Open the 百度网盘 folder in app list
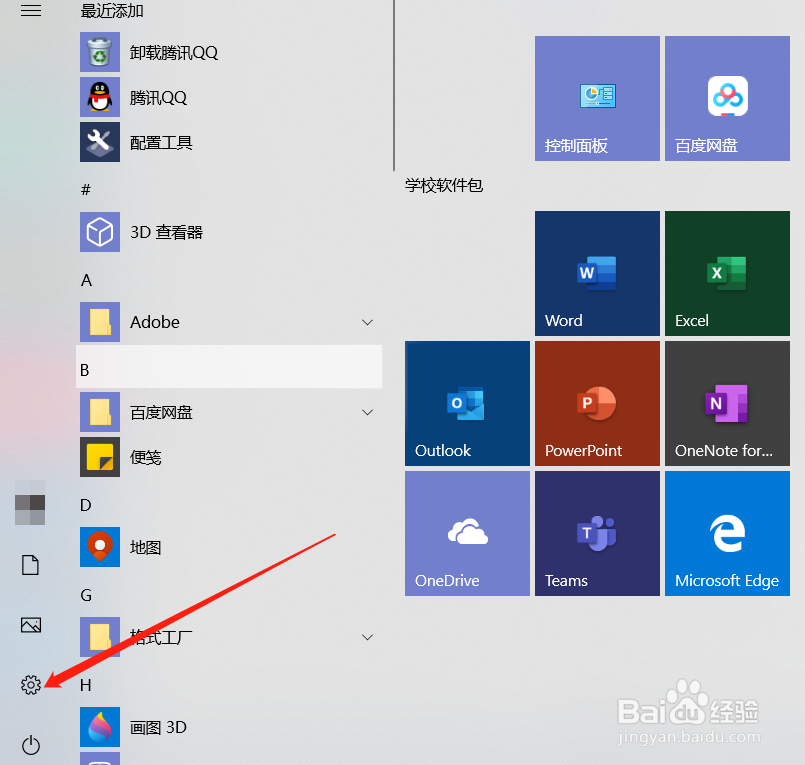This screenshot has height=765, width=805. pyautogui.click(x=229, y=412)
